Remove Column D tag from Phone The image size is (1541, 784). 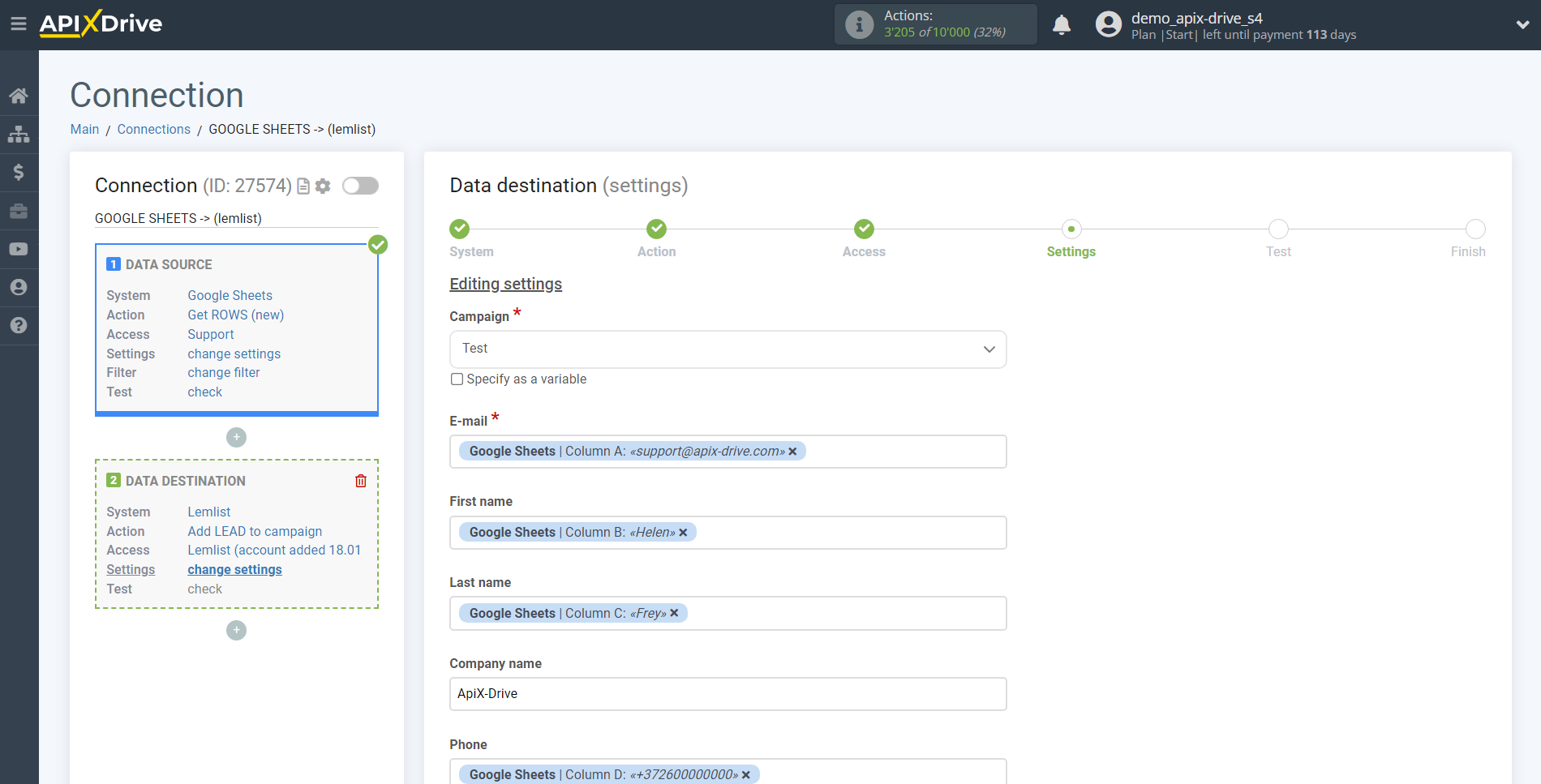(x=746, y=775)
